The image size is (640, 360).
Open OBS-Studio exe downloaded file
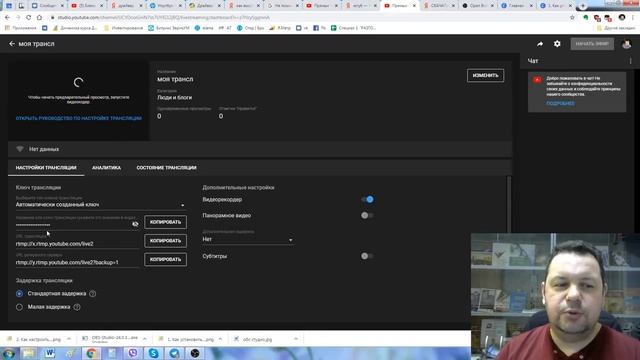pos(110,339)
